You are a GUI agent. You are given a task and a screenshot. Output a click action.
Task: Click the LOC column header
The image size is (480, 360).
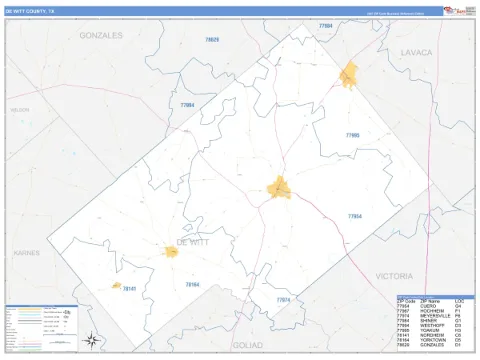tap(459, 301)
